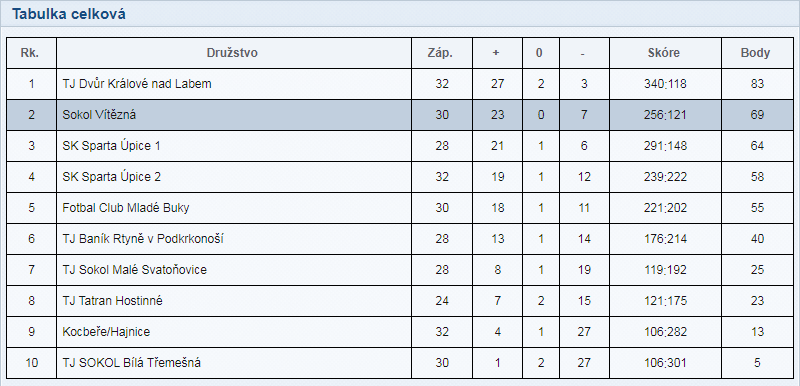Select TJ SOKOL Bílá Třemešná
The image size is (800, 386).
132,363
